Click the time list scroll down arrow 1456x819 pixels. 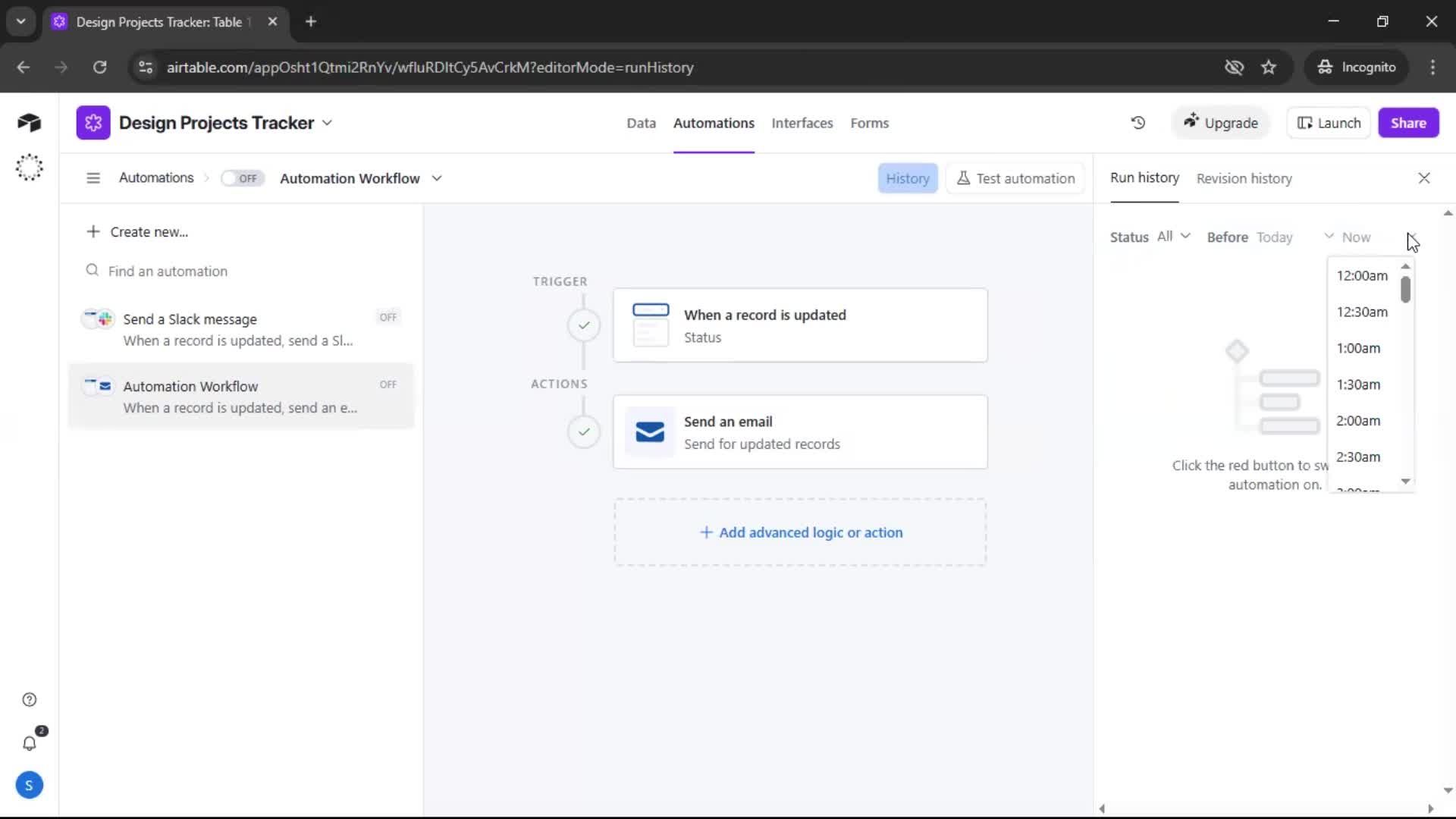(1405, 482)
